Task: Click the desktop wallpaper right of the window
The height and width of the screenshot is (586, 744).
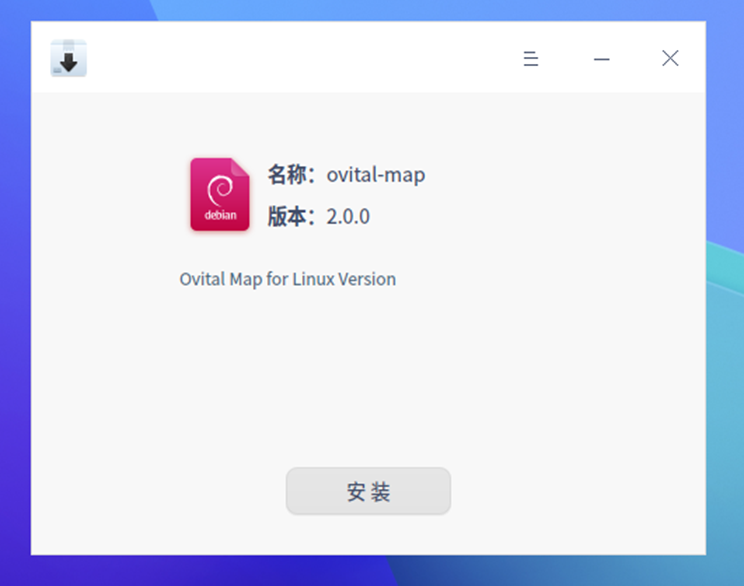Action: click(725, 400)
